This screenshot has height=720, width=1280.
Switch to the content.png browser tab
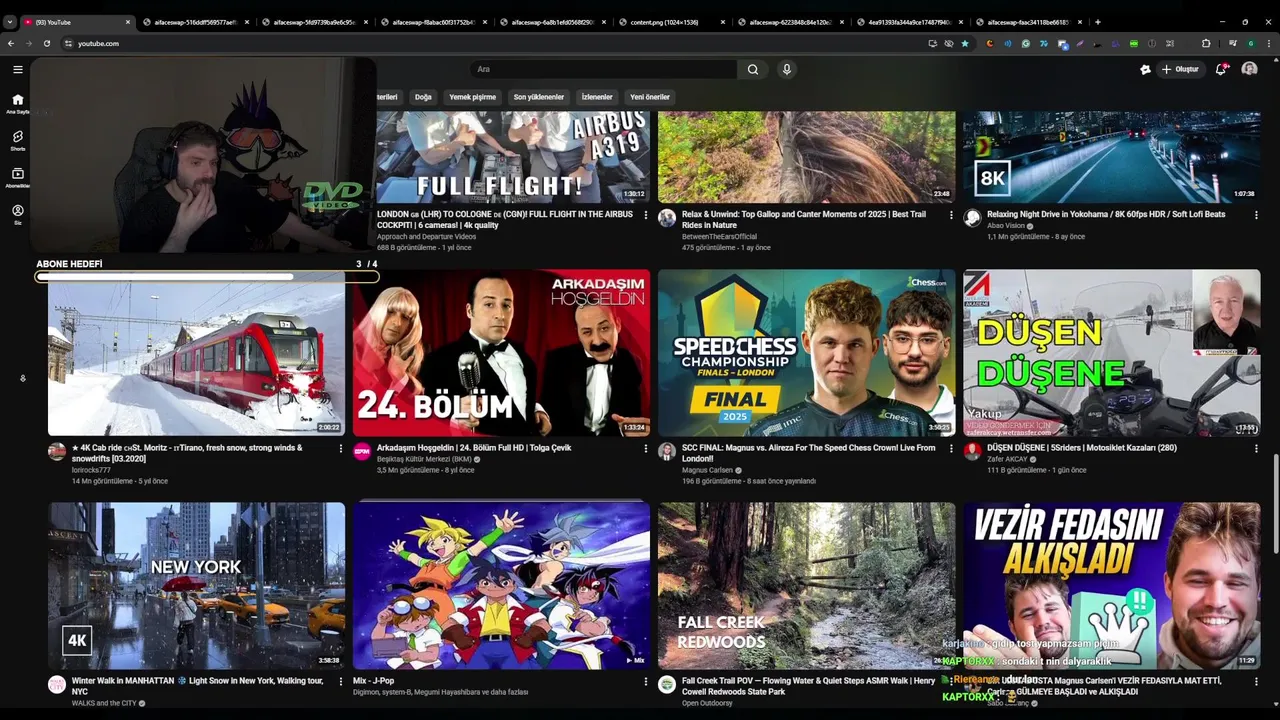tap(668, 21)
